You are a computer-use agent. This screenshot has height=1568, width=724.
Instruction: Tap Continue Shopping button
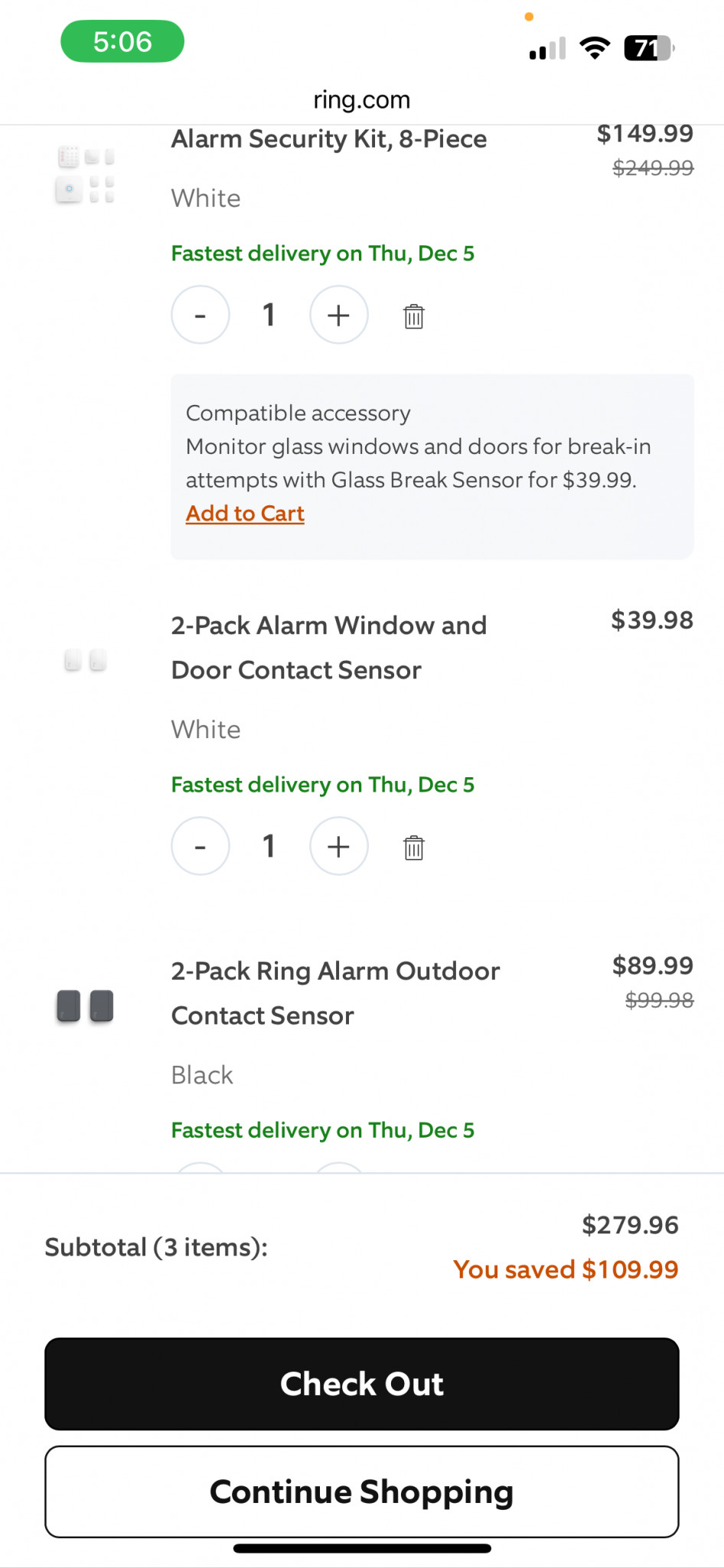[362, 1491]
